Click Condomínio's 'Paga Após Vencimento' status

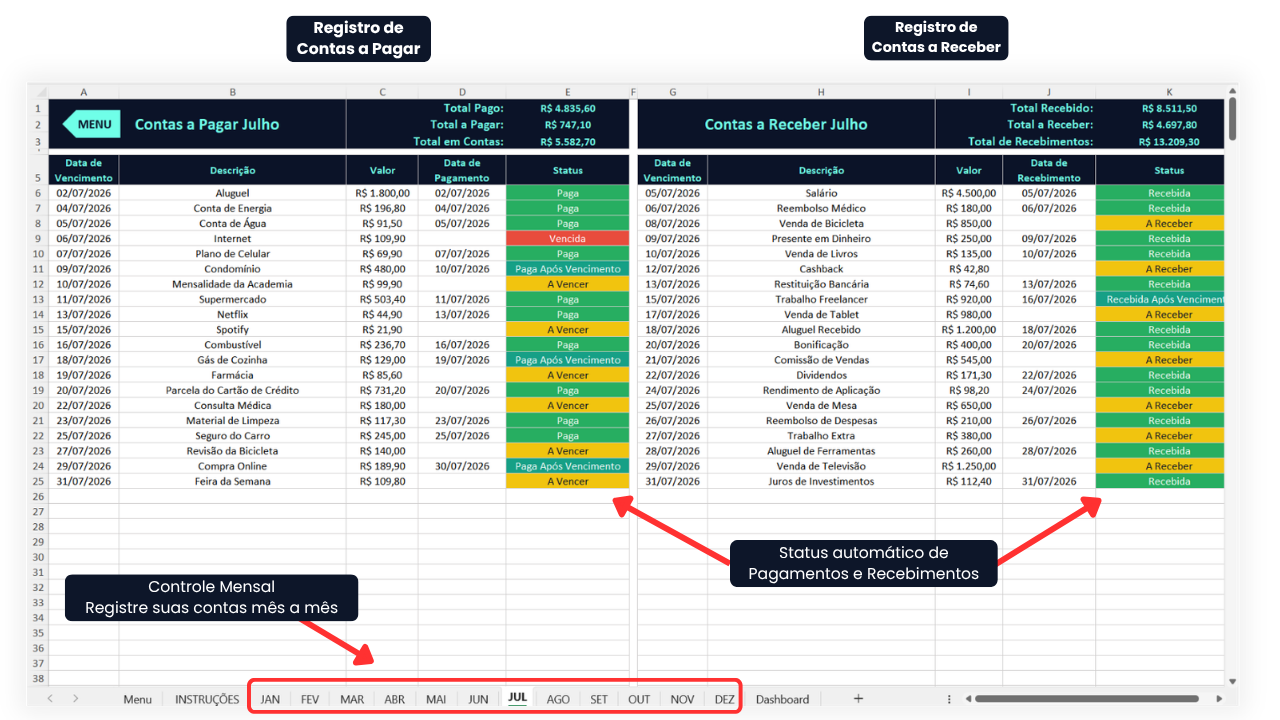[x=567, y=269]
